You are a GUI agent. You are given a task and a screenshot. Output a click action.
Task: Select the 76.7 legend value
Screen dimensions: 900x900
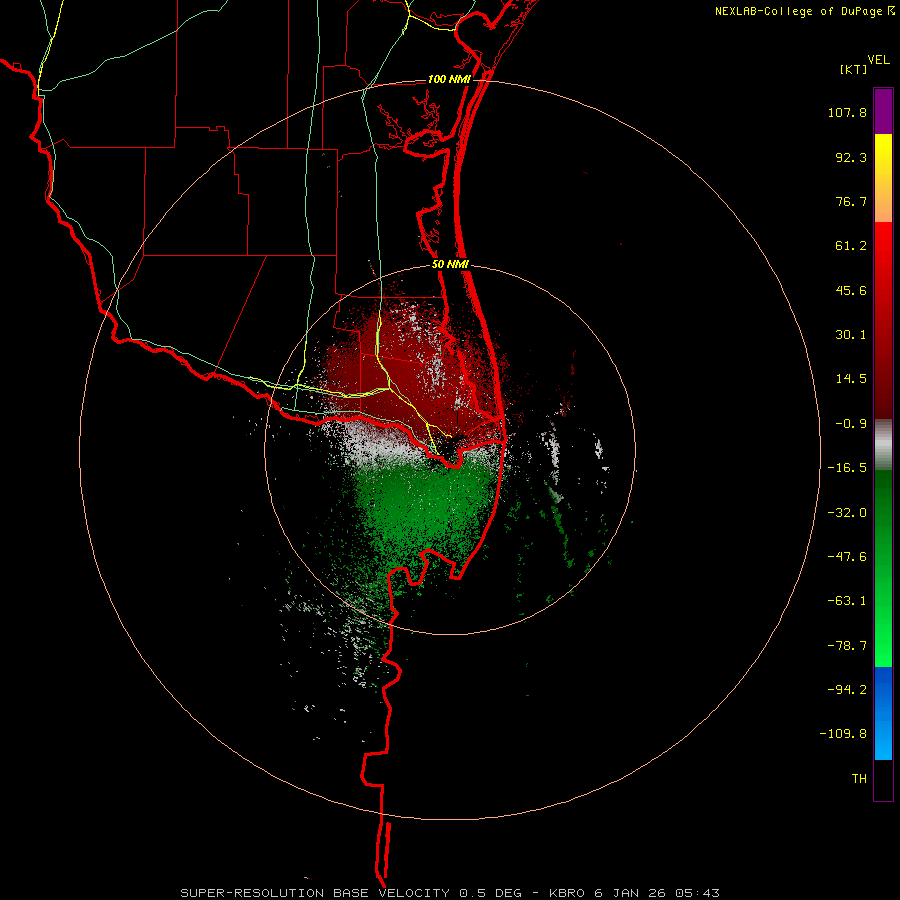tap(851, 201)
